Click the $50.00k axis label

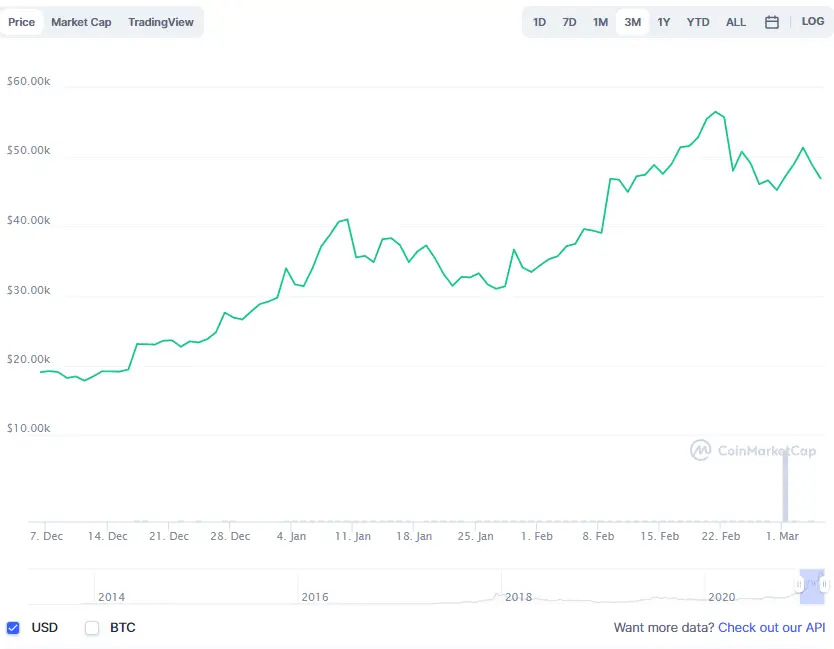point(29,151)
